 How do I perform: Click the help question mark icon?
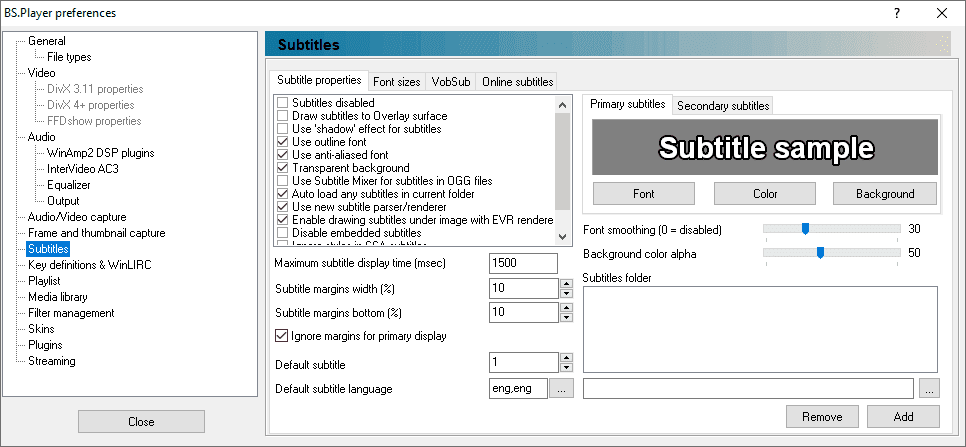pyautogui.click(x=897, y=13)
